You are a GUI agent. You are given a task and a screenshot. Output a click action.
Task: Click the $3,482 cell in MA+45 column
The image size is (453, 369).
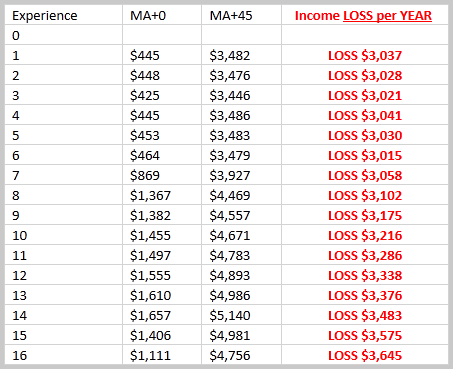click(241, 55)
